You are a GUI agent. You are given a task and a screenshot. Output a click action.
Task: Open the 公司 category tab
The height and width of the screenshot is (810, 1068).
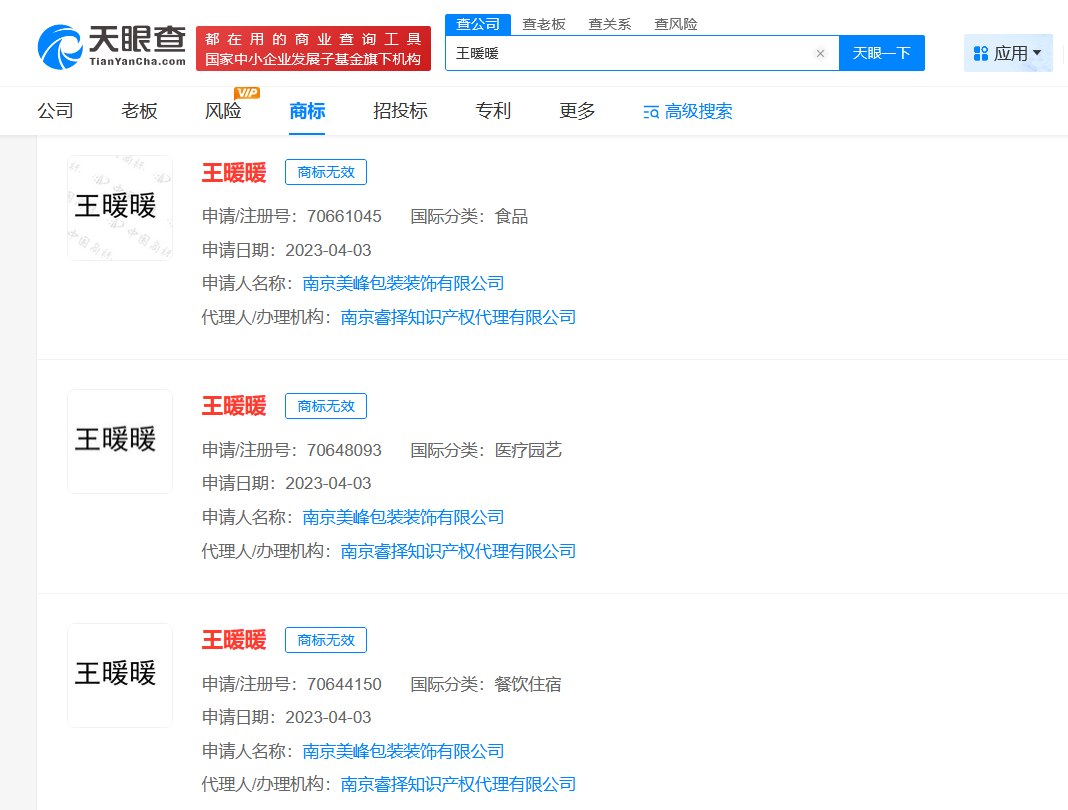(x=56, y=111)
